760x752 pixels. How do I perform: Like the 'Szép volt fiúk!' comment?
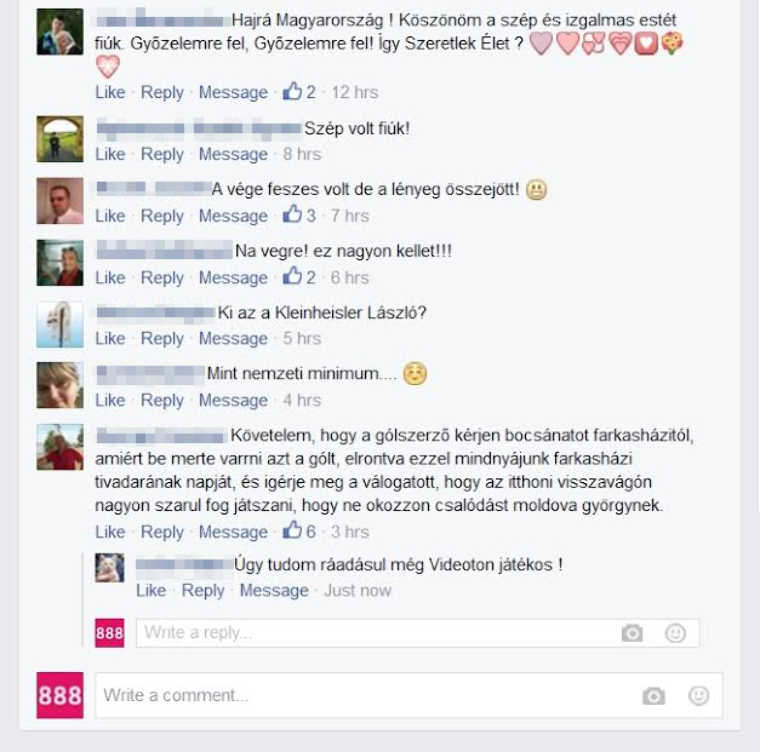tap(110, 154)
